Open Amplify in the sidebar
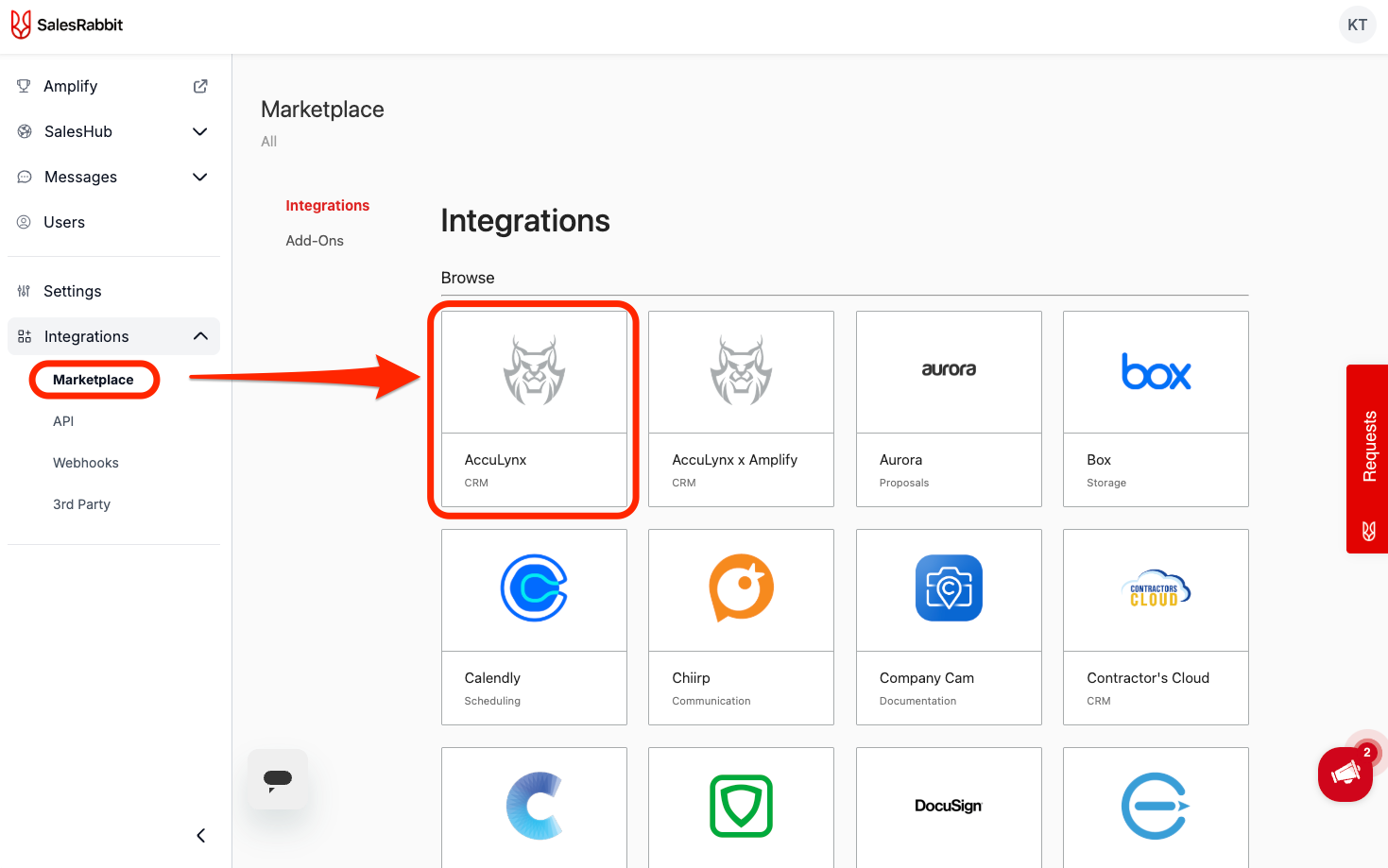This screenshot has height=868, width=1388. point(70,86)
